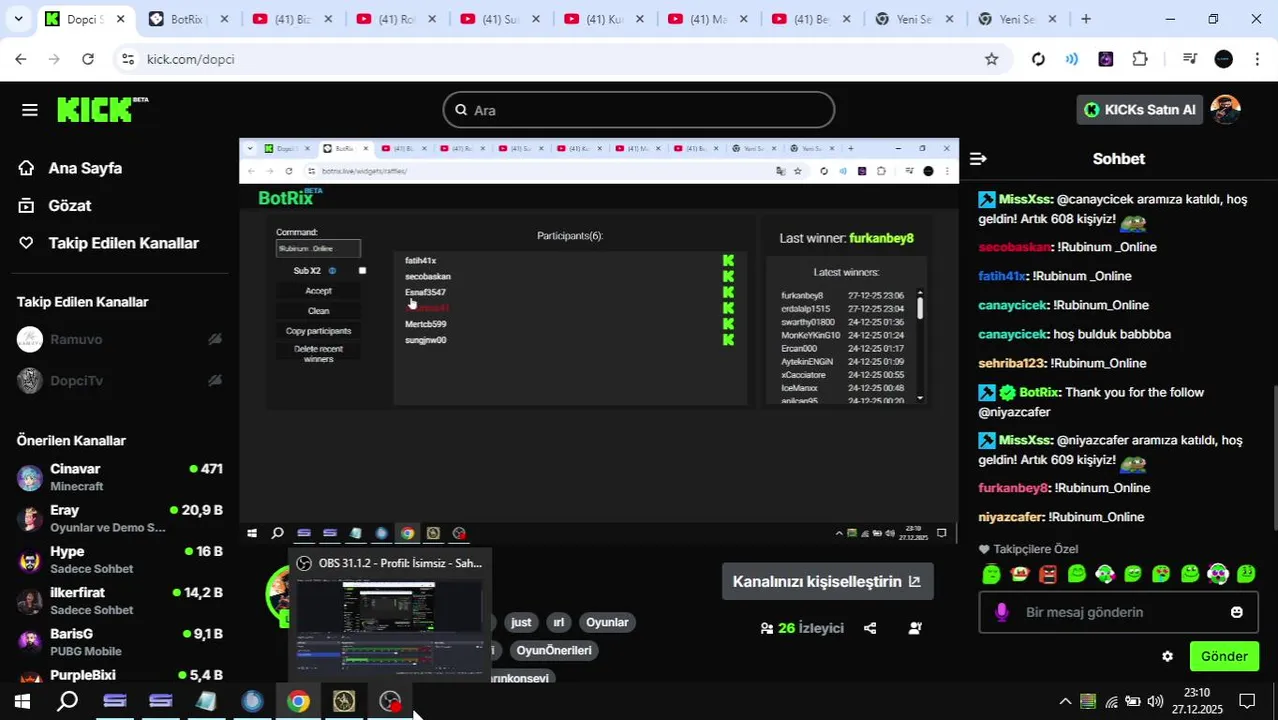Insert the last green emote in row

tap(1247, 574)
